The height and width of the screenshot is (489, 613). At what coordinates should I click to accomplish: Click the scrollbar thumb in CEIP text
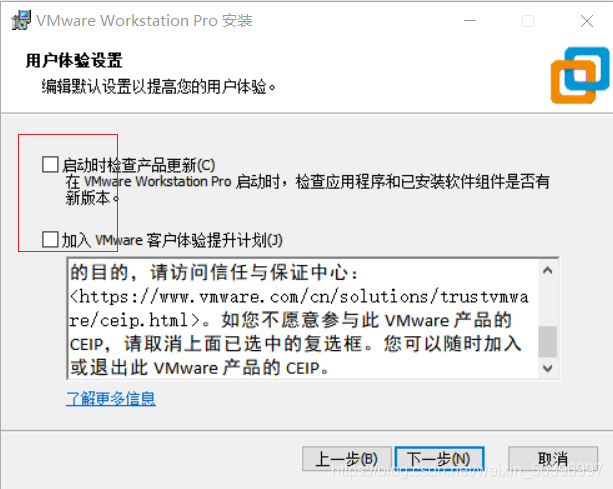(x=548, y=342)
